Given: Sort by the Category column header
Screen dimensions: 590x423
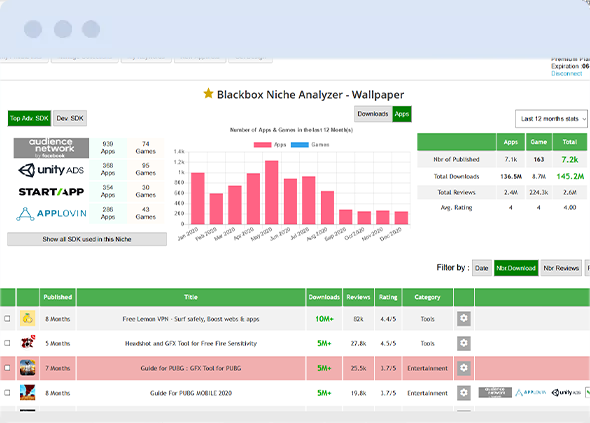Looking at the screenshot, I should click(x=427, y=297).
